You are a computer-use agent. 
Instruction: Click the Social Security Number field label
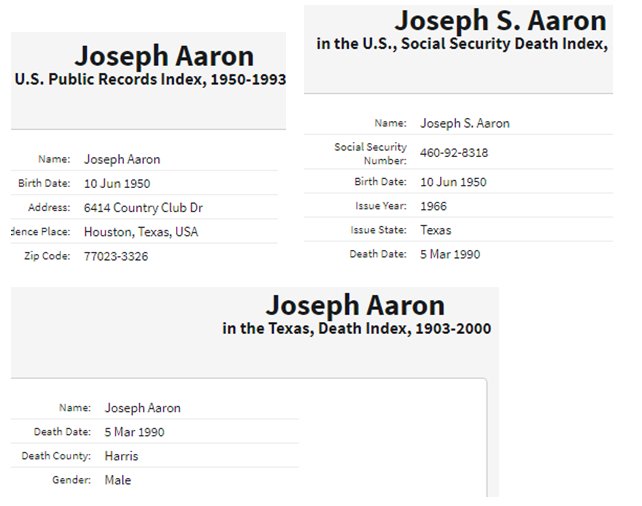(x=371, y=153)
